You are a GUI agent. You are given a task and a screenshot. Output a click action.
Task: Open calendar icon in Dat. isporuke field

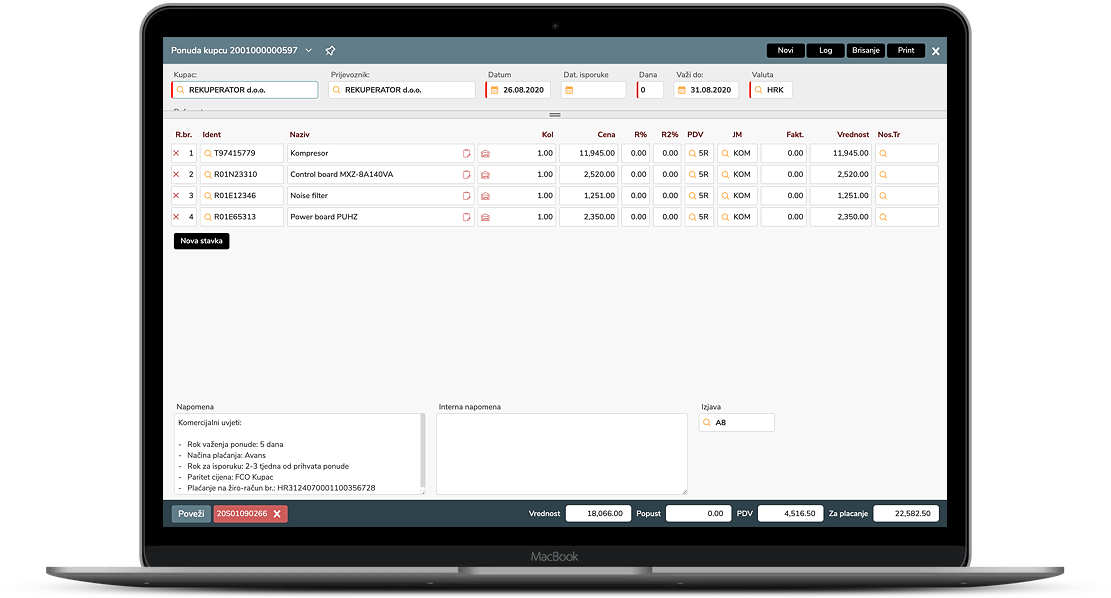coord(569,90)
